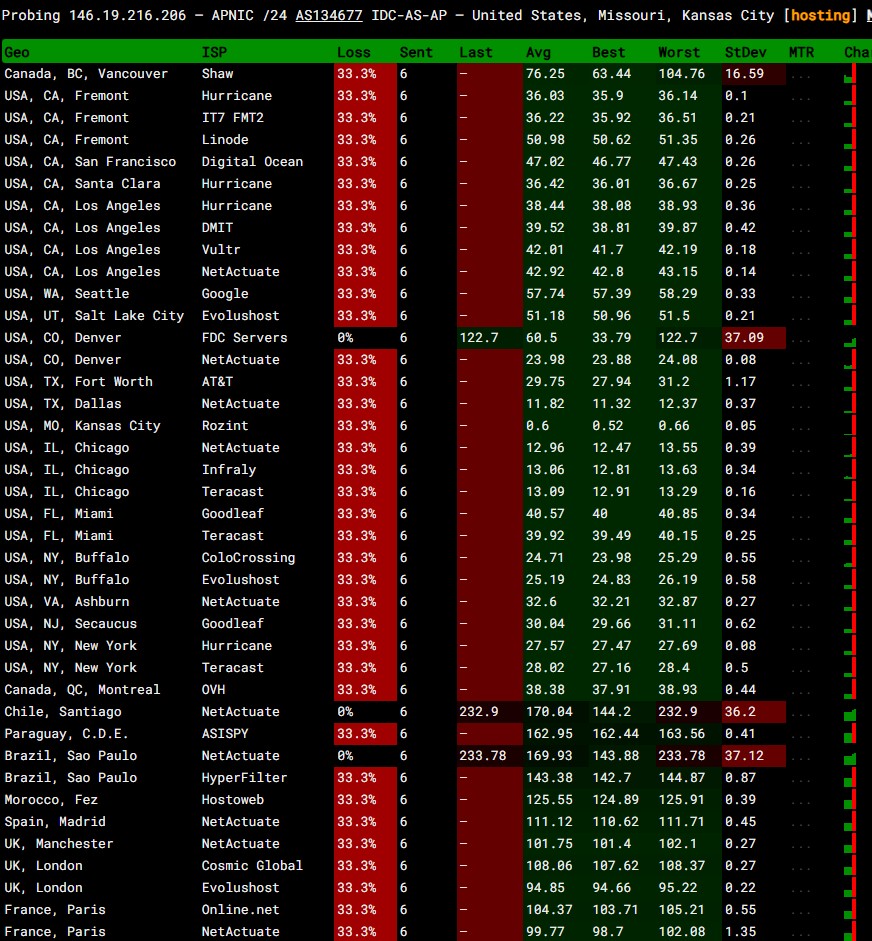This screenshot has width=872, height=941.
Task: Click the Geo column header
Action: click(x=17, y=52)
